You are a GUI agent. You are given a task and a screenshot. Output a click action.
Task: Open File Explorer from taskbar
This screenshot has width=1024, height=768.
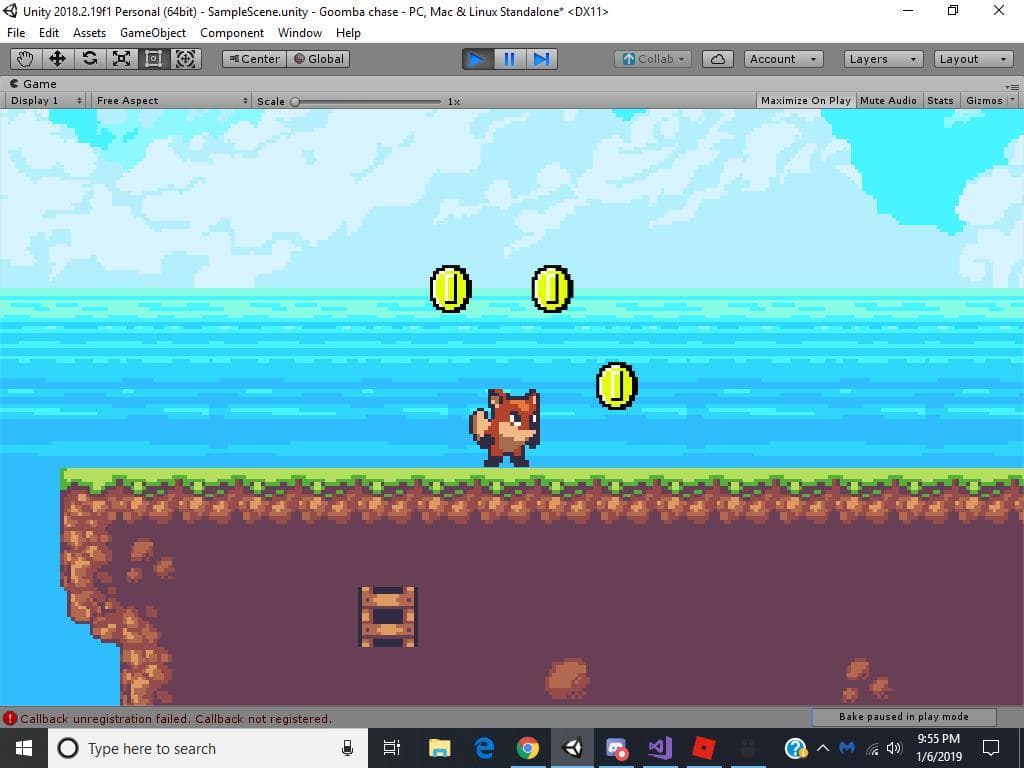(440, 748)
